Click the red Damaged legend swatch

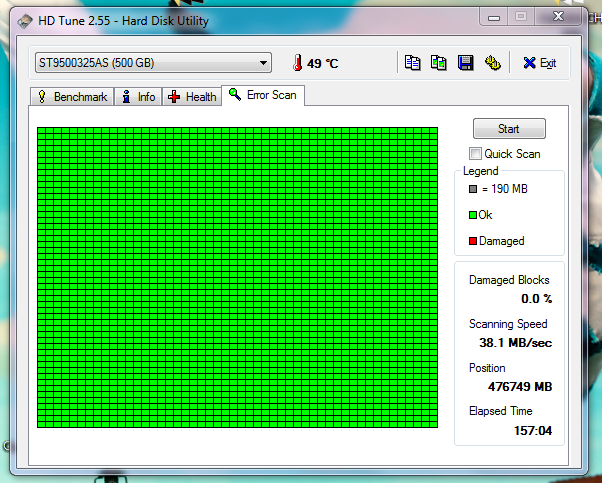coord(473,241)
